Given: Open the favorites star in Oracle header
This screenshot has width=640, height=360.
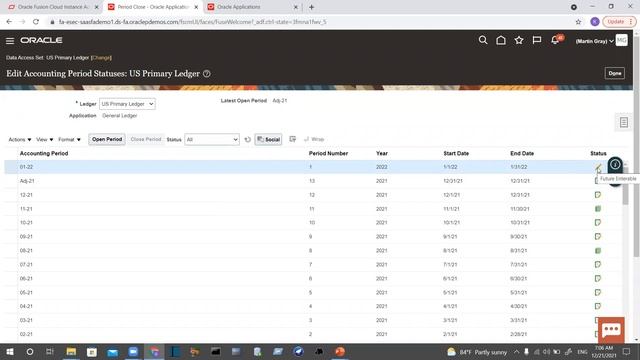Looking at the screenshot, I should 519,40.
